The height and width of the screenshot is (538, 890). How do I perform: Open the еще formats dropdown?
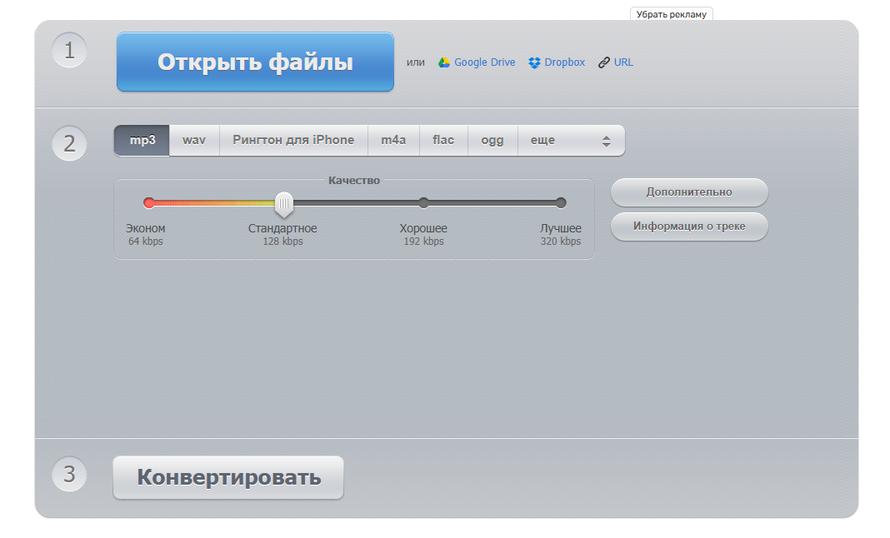pyautogui.click(x=571, y=140)
